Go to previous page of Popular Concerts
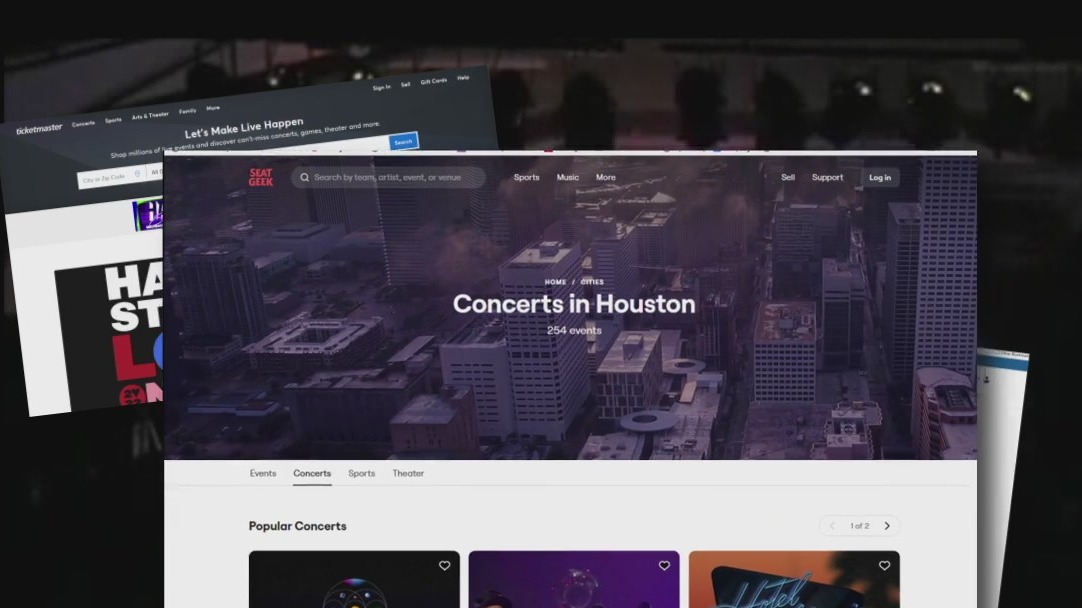 [x=832, y=526]
